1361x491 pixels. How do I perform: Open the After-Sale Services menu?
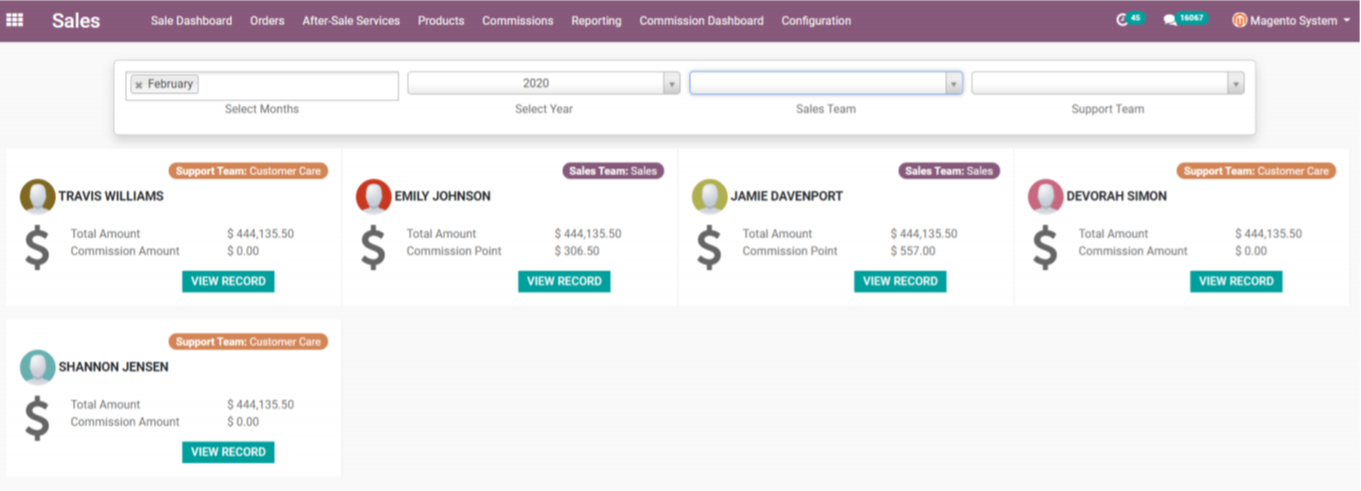tap(351, 20)
